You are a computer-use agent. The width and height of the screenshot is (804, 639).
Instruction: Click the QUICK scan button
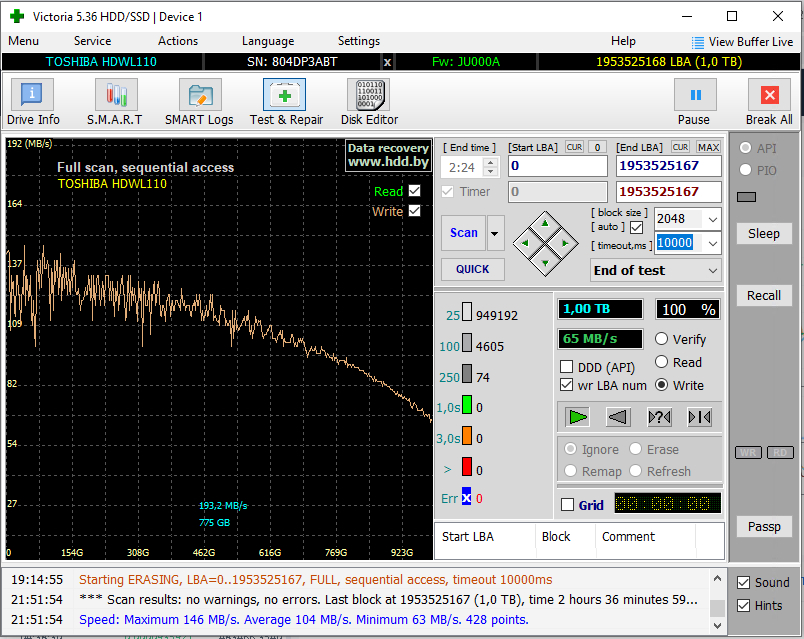[x=472, y=269]
